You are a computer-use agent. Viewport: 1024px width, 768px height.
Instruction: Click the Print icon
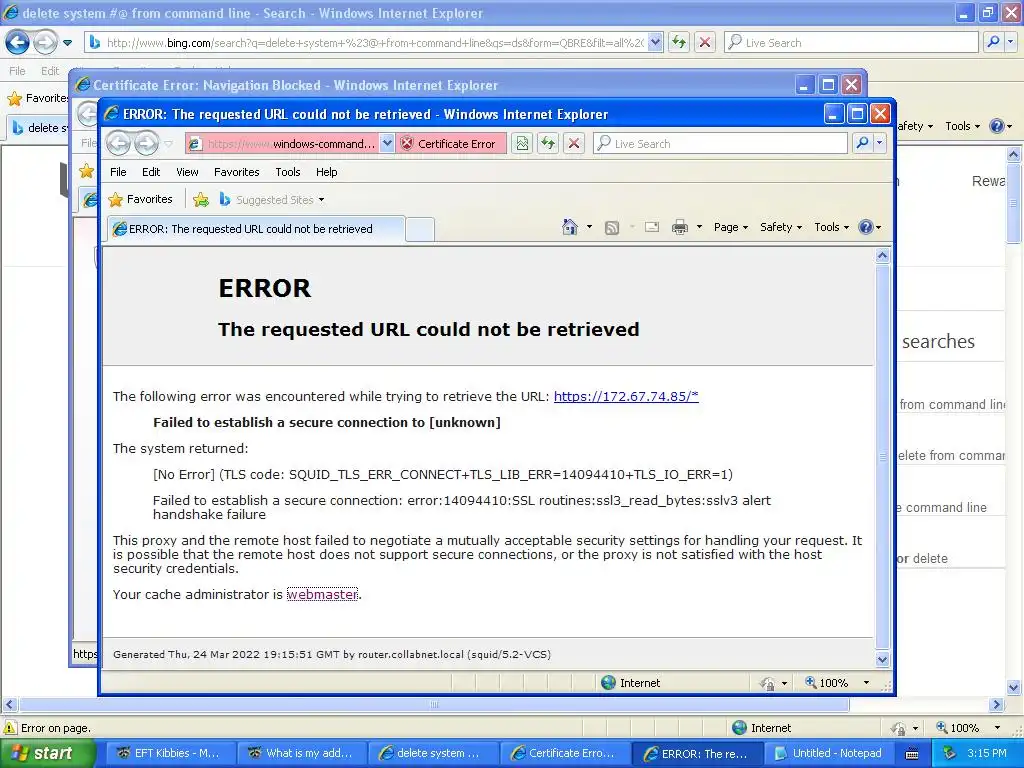pyautogui.click(x=680, y=227)
